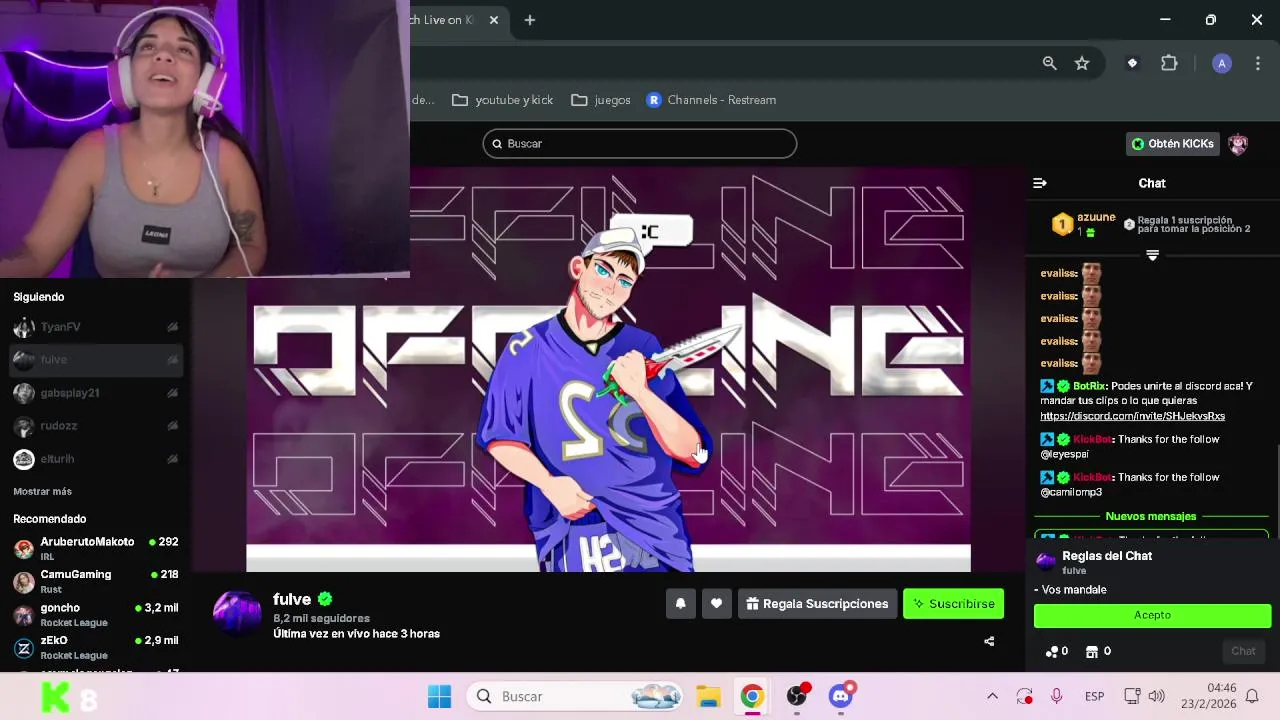1280x720 pixels.
Task: Open the Chrome extensions puzzle icon
Action: 1169,63
